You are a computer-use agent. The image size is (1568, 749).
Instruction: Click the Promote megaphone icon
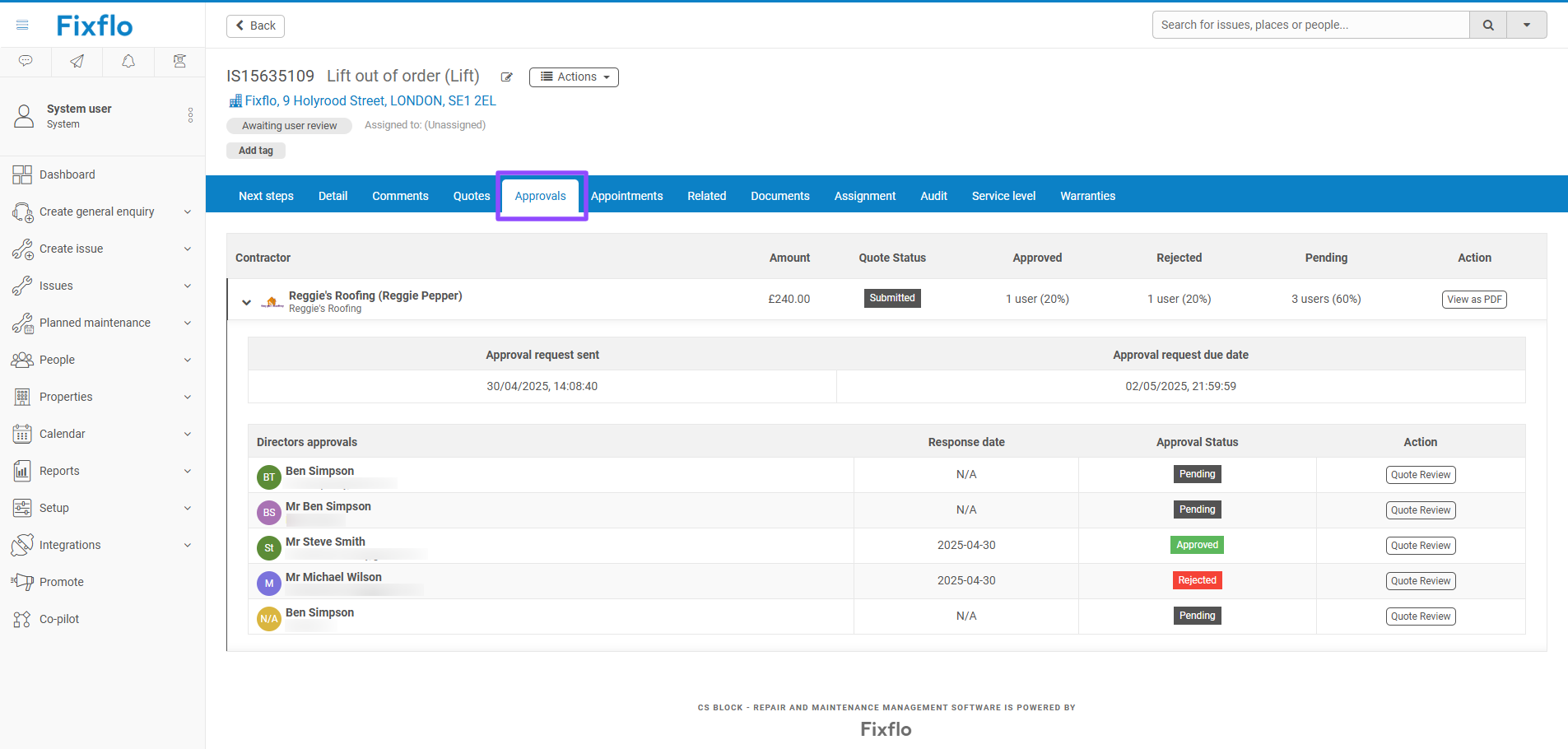(x=22, y=582)
